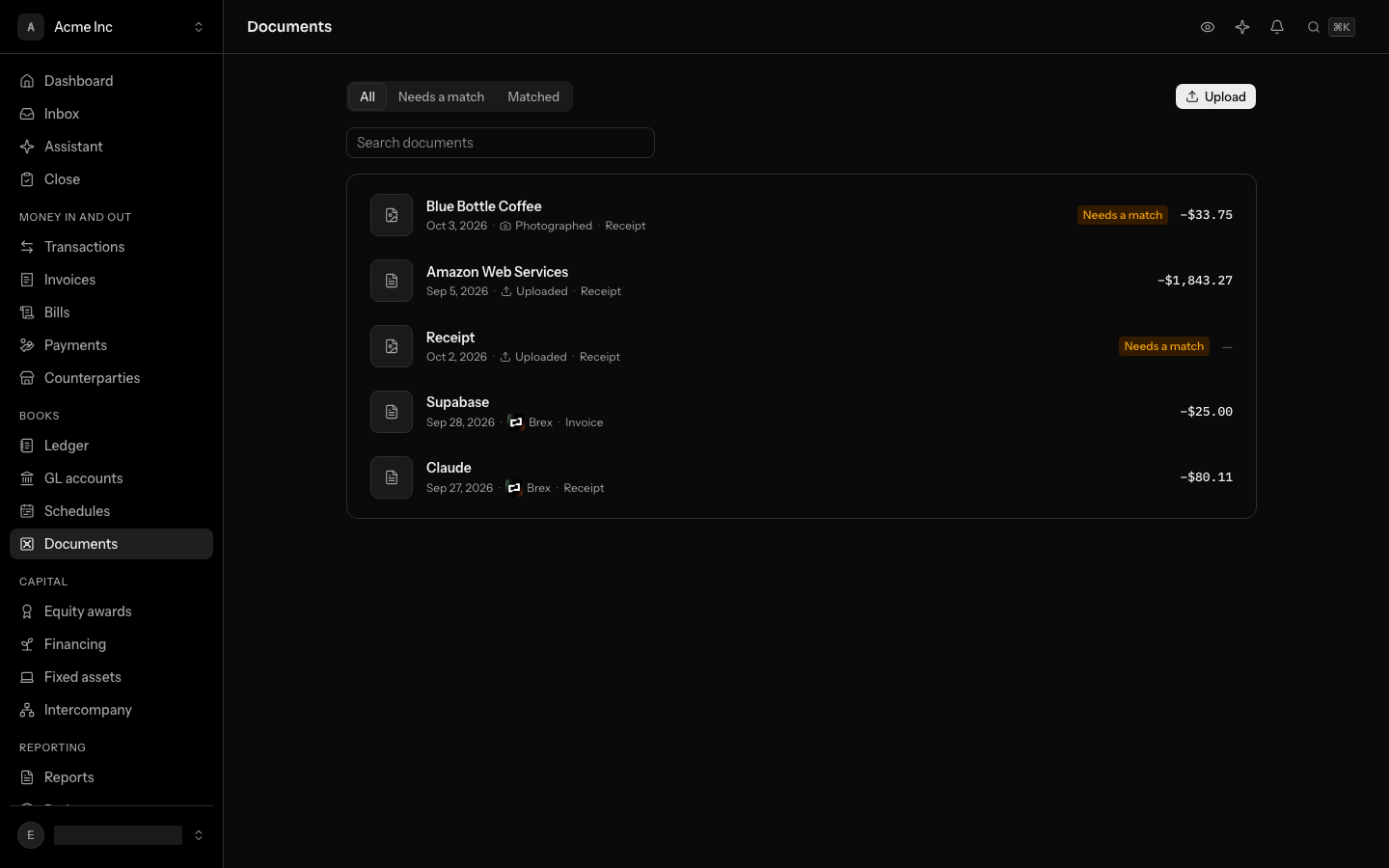
Task: Open Ledger page link
Action: (x=112, y=446)
